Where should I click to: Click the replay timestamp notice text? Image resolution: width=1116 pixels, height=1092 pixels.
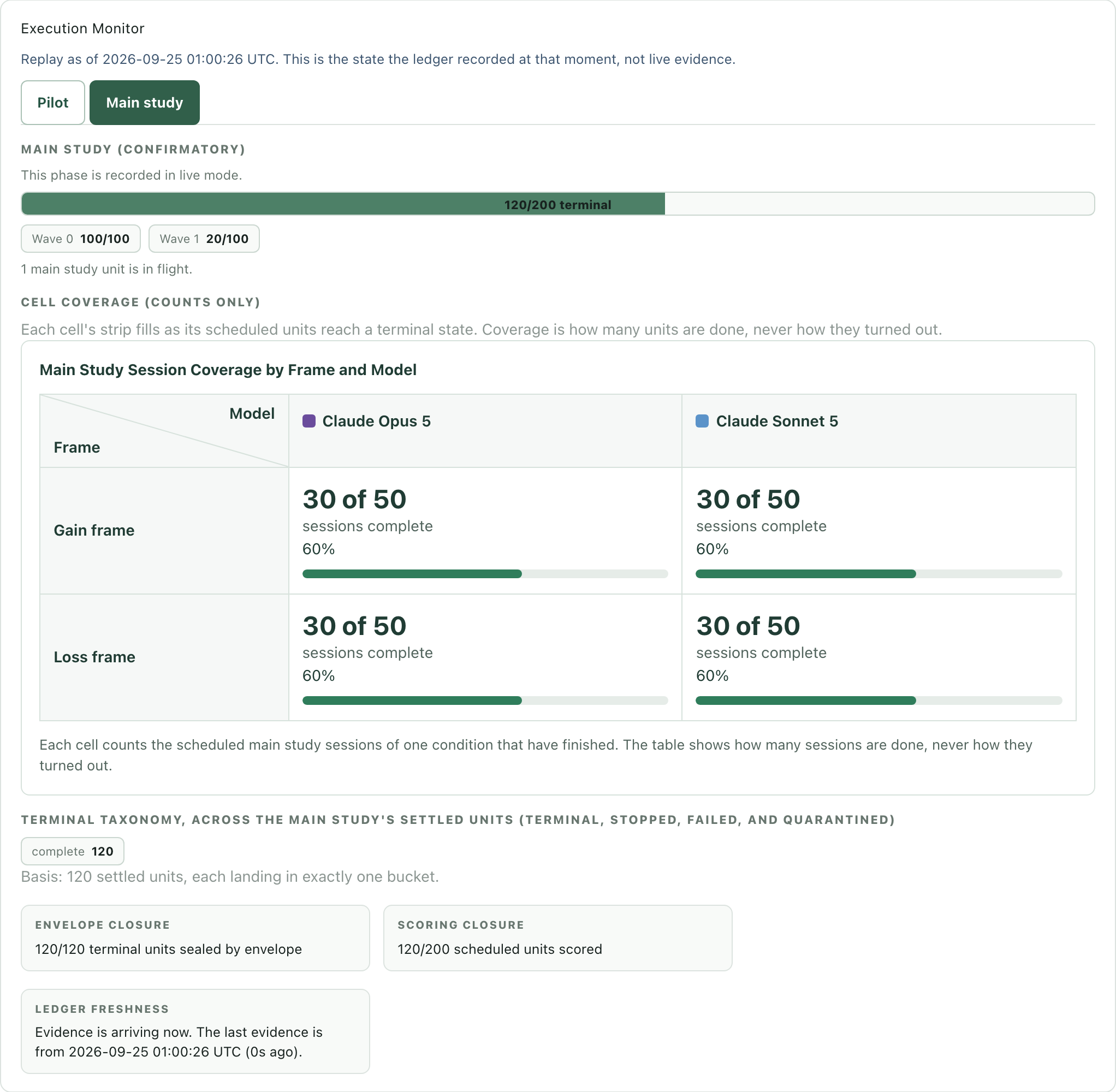coord(378,59)
